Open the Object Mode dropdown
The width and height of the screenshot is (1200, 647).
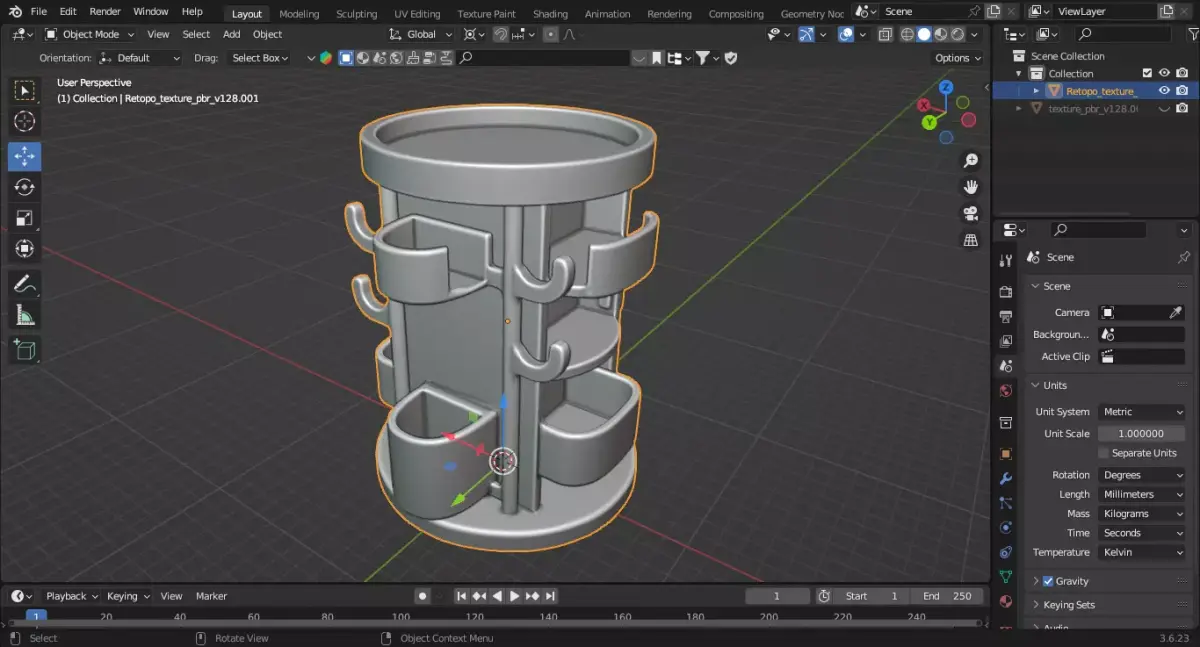coord(92,34)
